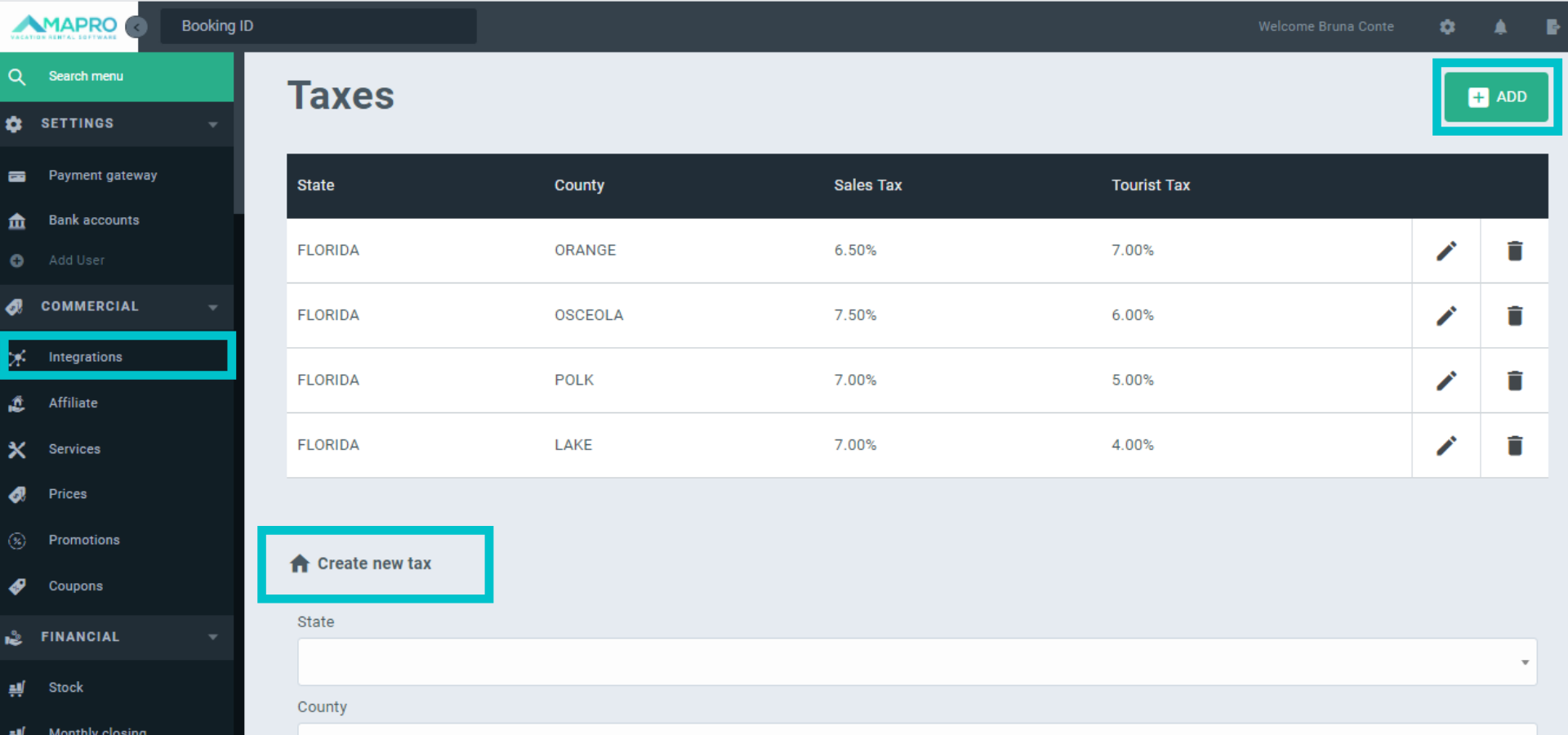The height and width of the screenshot is (735, 1568).
Task: Collapse sidebar with the arrow button
Action: pos(136,27)
